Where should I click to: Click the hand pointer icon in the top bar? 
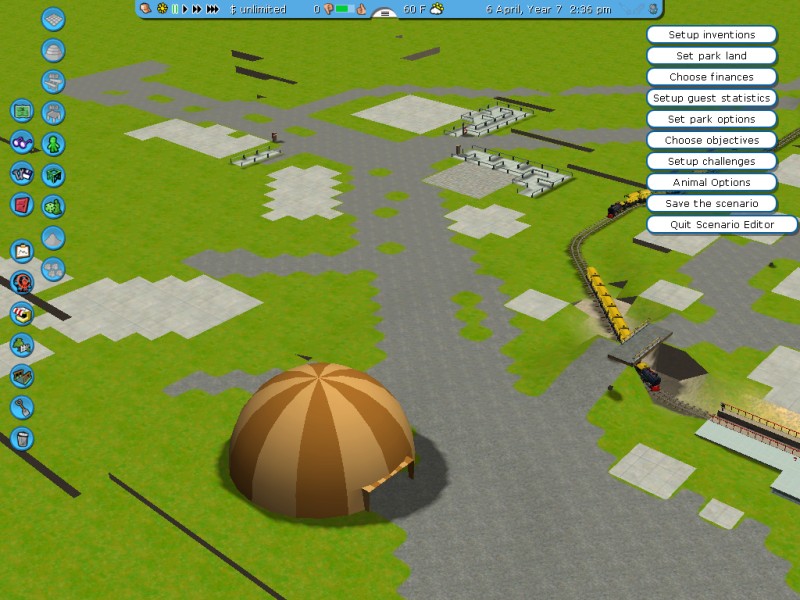pos(146,9)
